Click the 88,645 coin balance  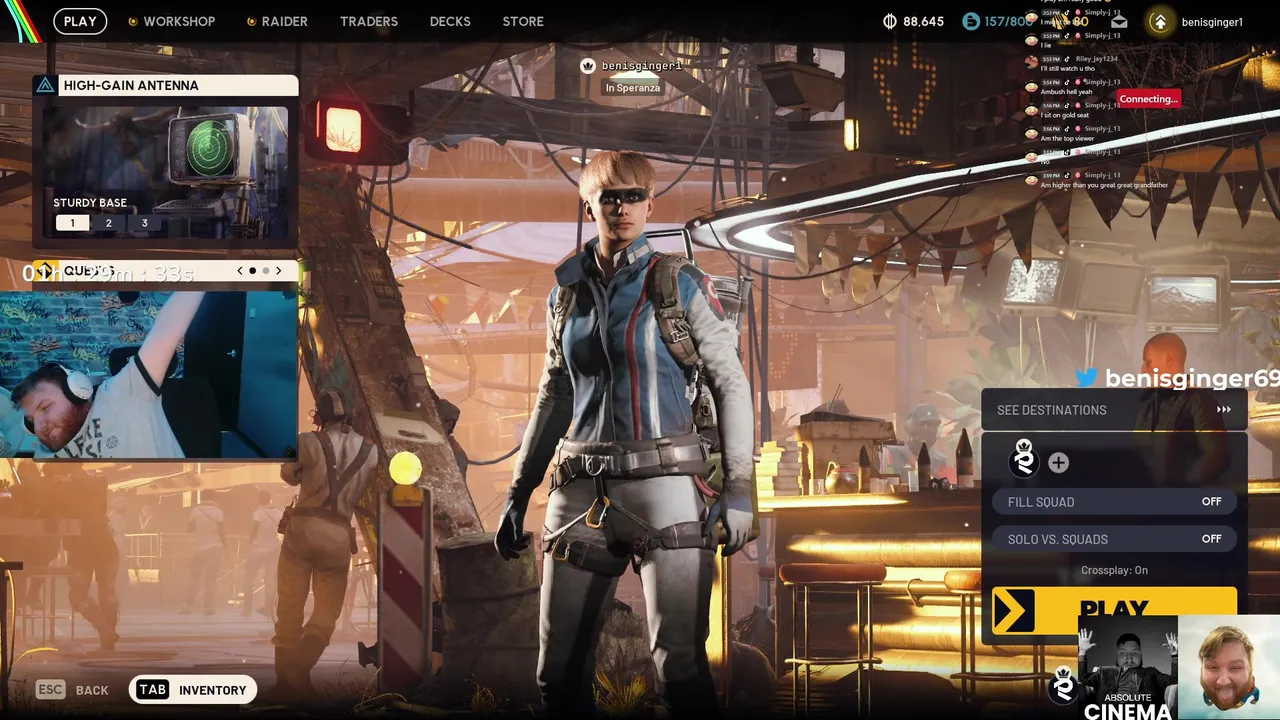pyautogui.click(x=923, y=21)
